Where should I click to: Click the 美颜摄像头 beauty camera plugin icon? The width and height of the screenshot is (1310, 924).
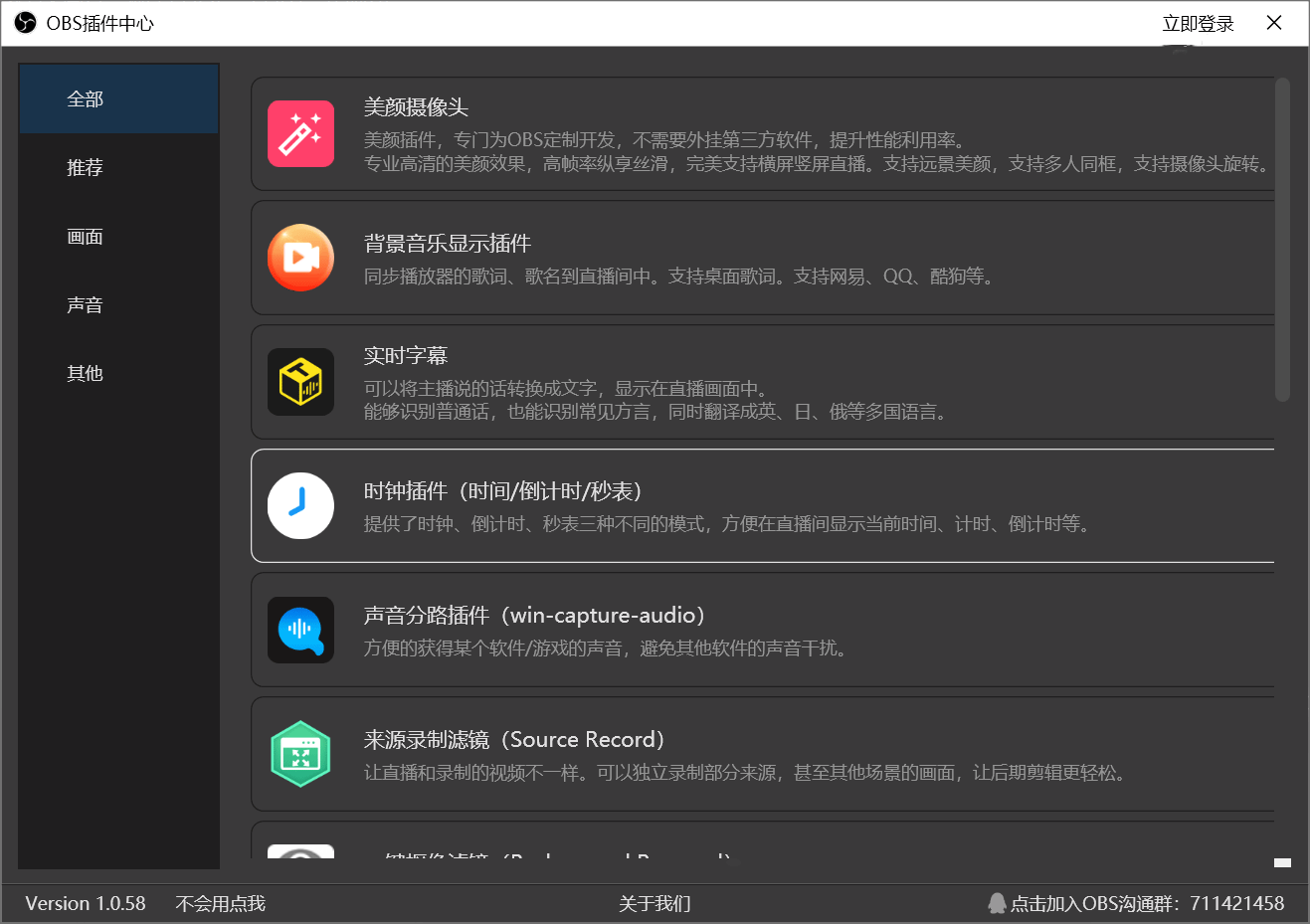coord(300,133)
